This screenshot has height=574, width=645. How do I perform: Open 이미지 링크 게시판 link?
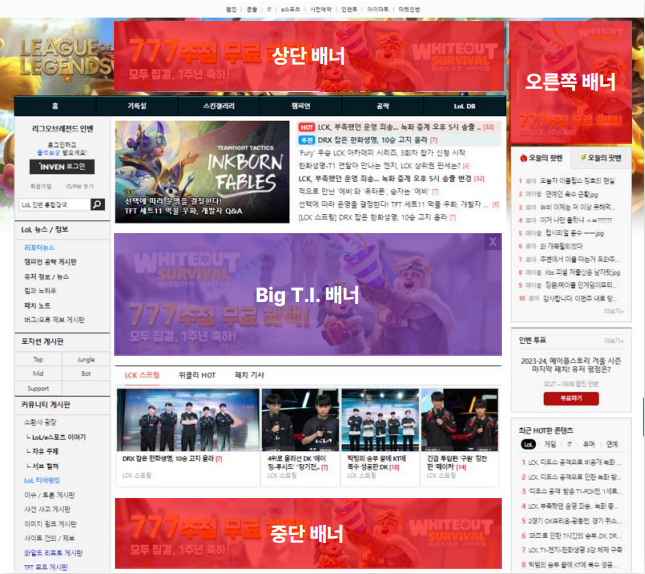pyautogui.click(x=50, y=524)
